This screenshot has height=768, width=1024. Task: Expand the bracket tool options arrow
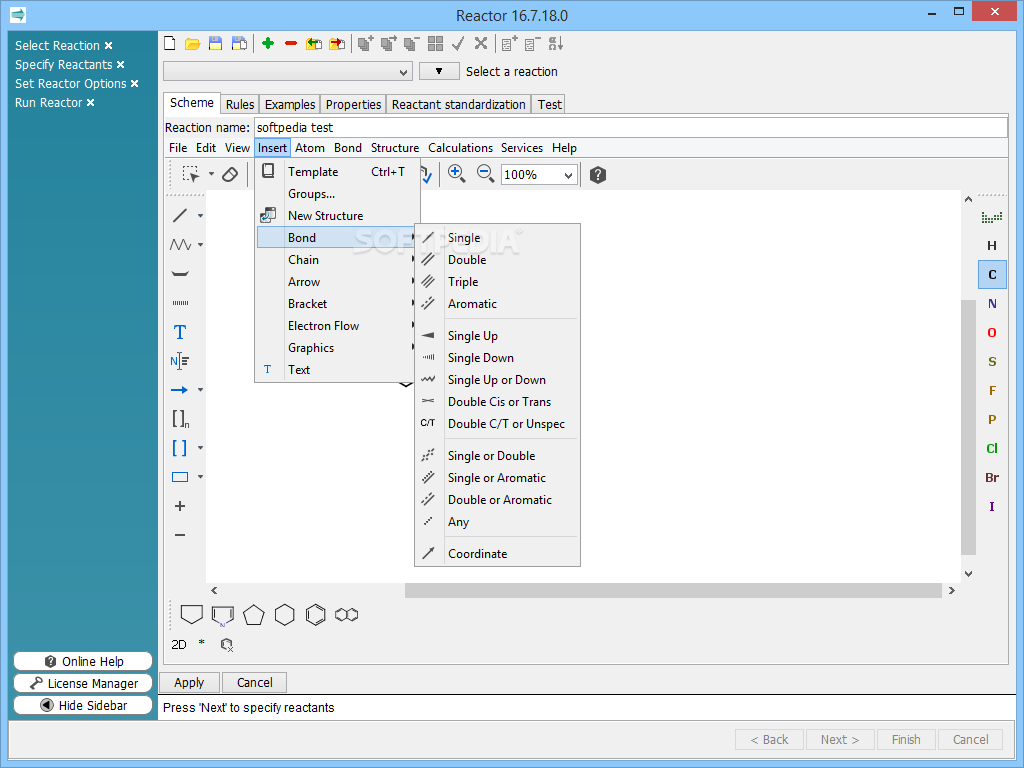tap(200, 448)
